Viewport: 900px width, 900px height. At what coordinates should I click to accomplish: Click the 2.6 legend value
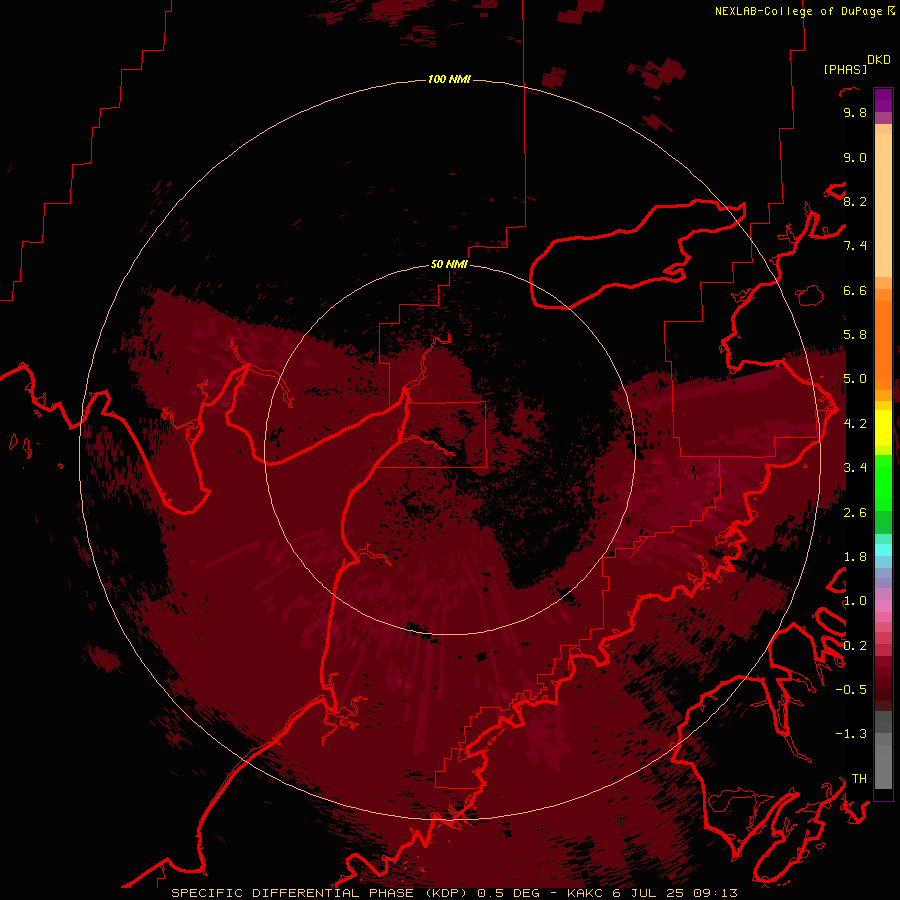point(855,512)
